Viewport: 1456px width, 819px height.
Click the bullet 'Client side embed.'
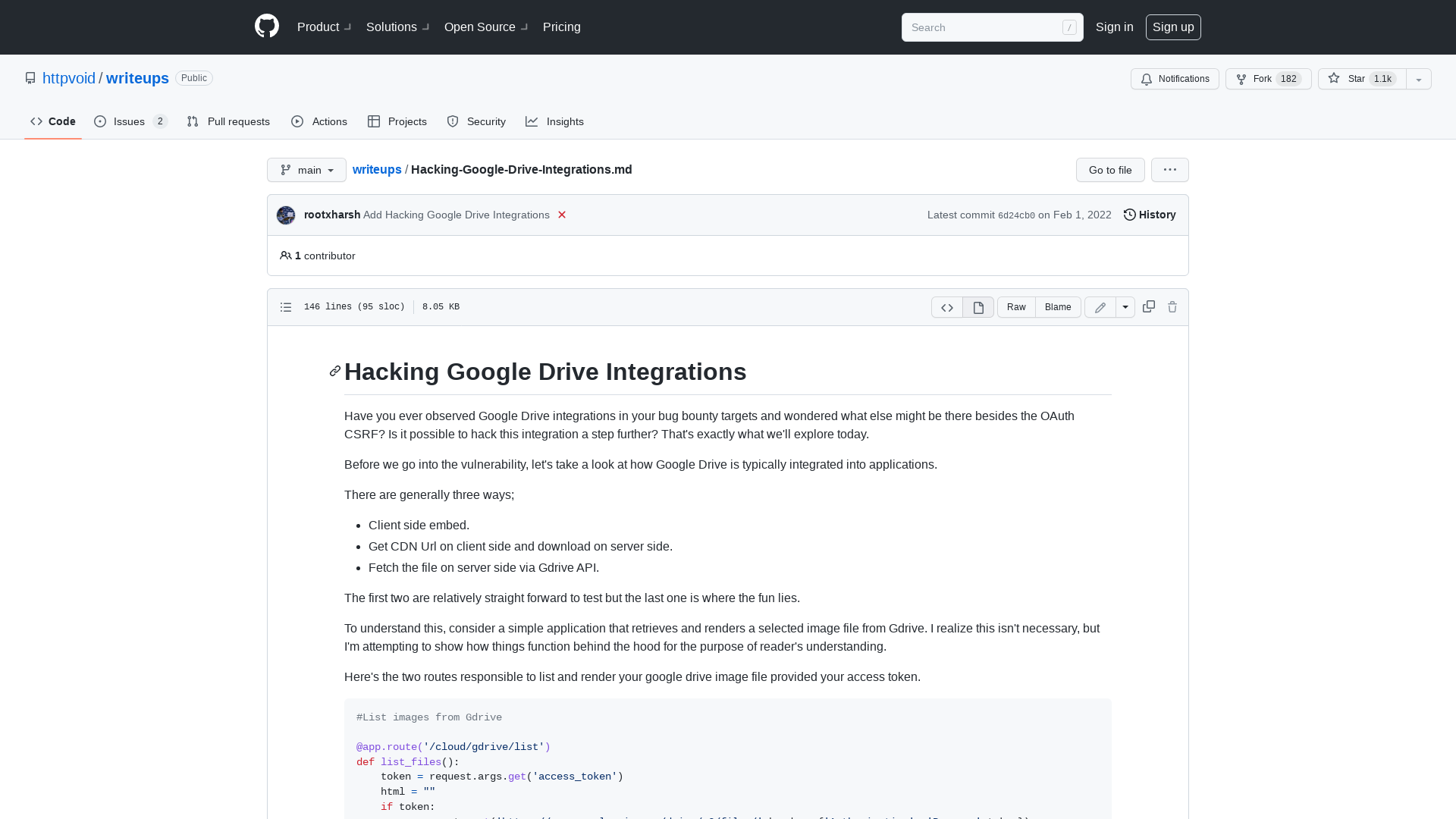(x=419, y=525)
